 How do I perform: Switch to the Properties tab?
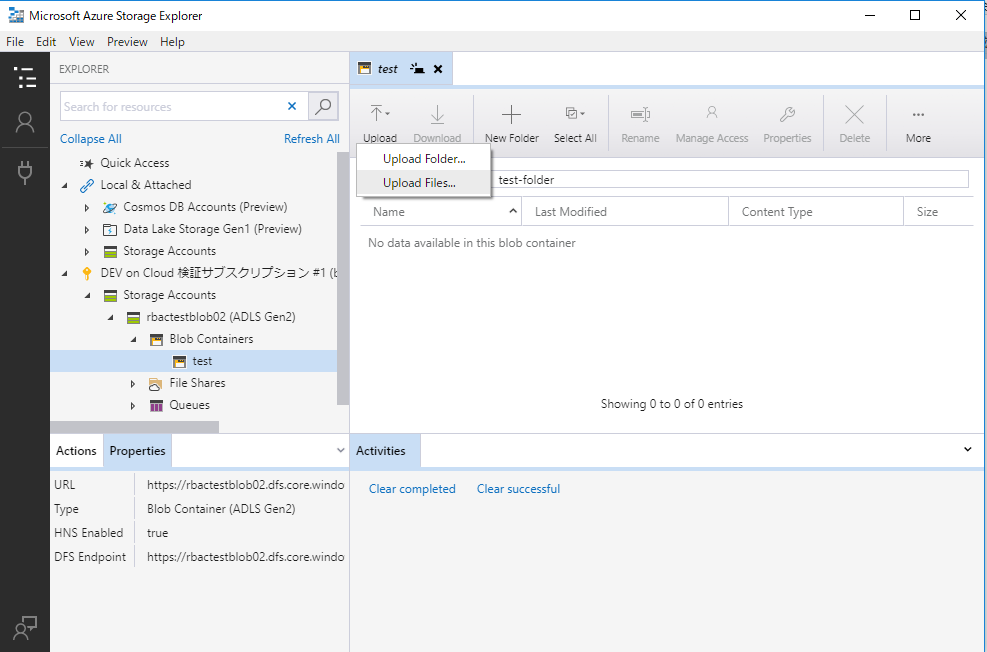pyautogui.click(x=137, y=451)
